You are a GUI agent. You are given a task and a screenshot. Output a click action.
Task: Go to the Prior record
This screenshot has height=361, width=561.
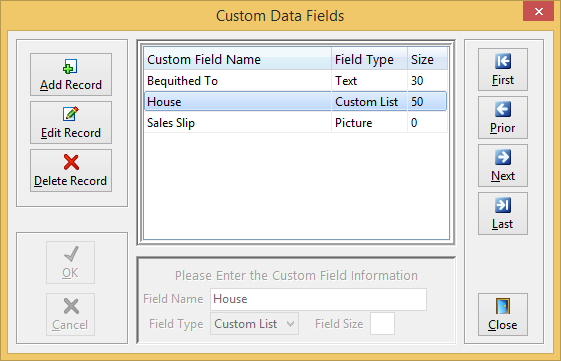(x=503, y=117)
